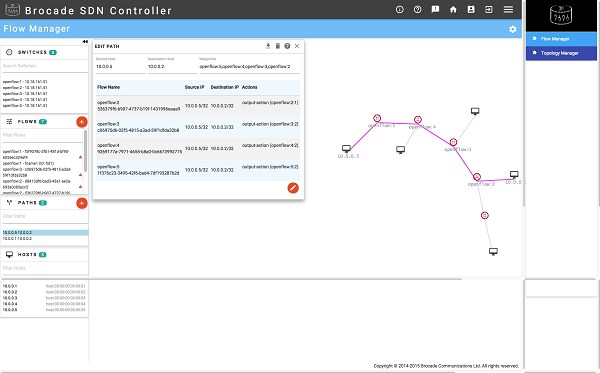Screen dimensions: 600x373
Task: Open the hamburger menu in top bar
Action: coord(508,10)
